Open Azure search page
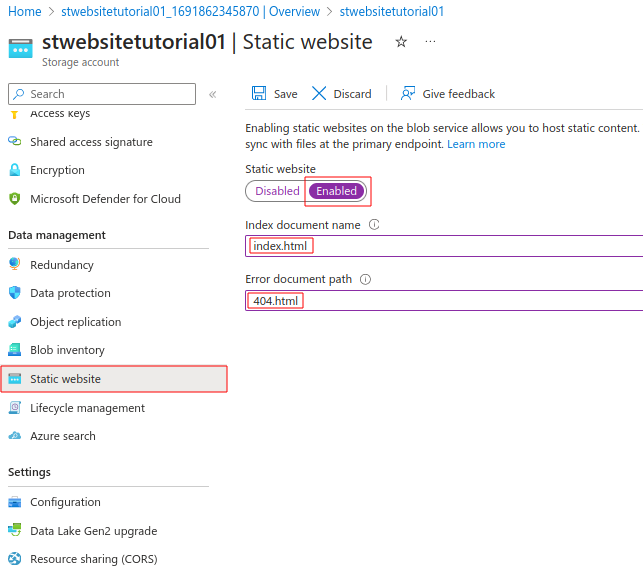 (63, 436)
